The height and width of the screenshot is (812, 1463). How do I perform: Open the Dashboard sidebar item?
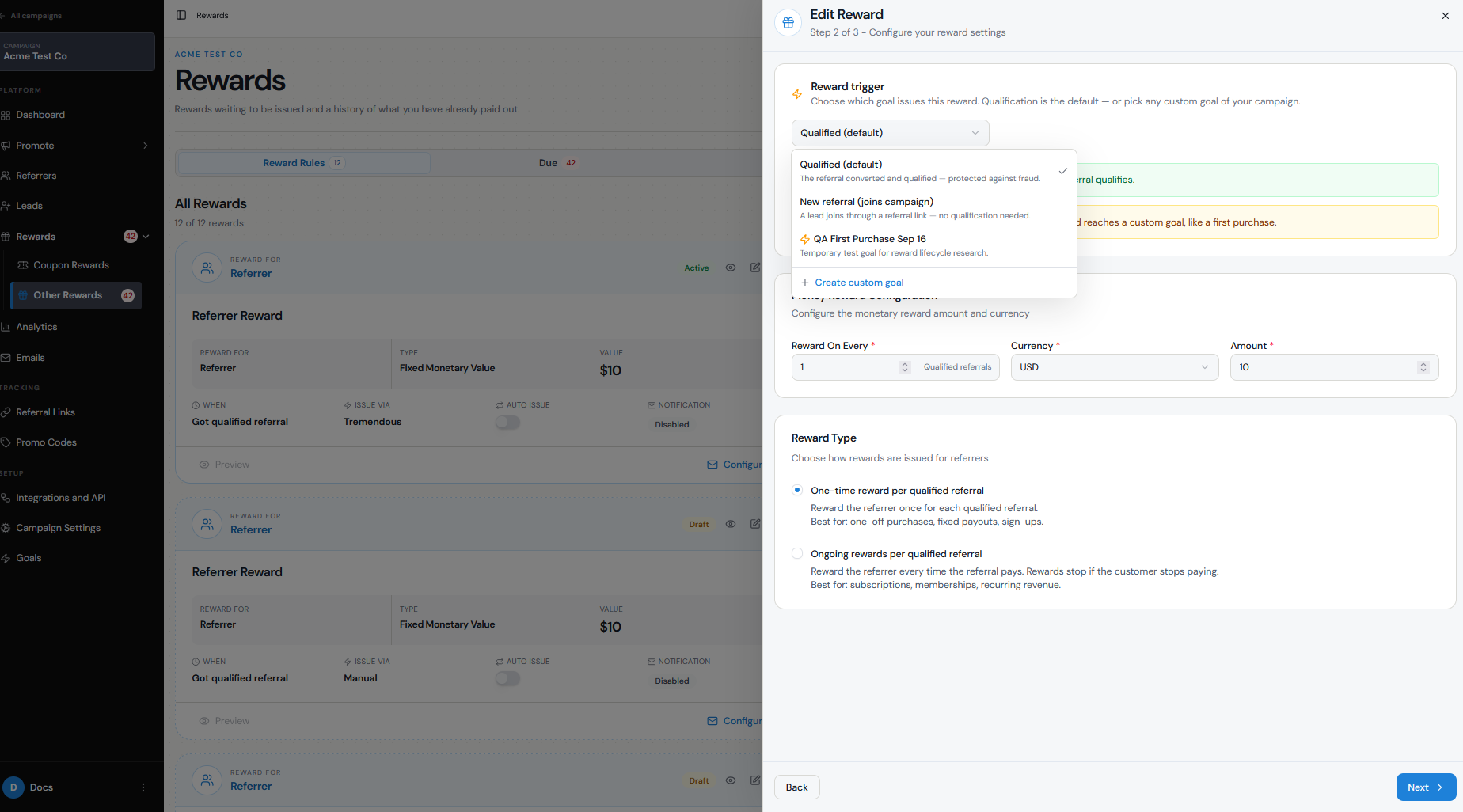tap(40, 115)
